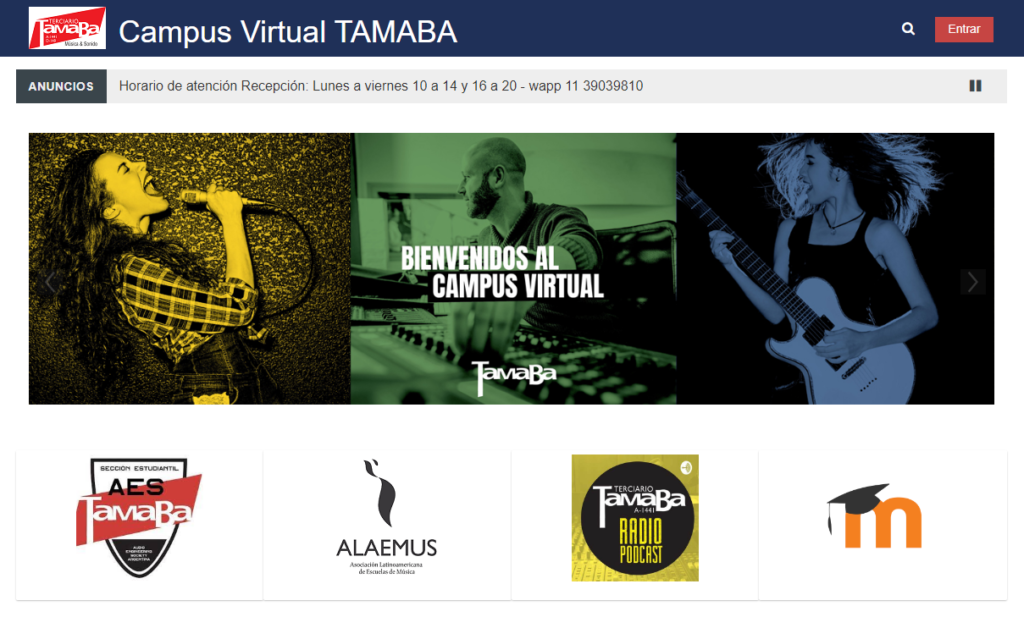Open the AES TAMABA student section logo
The width and height of the screenshot is (1024, 617).
(x=139, y=518)
